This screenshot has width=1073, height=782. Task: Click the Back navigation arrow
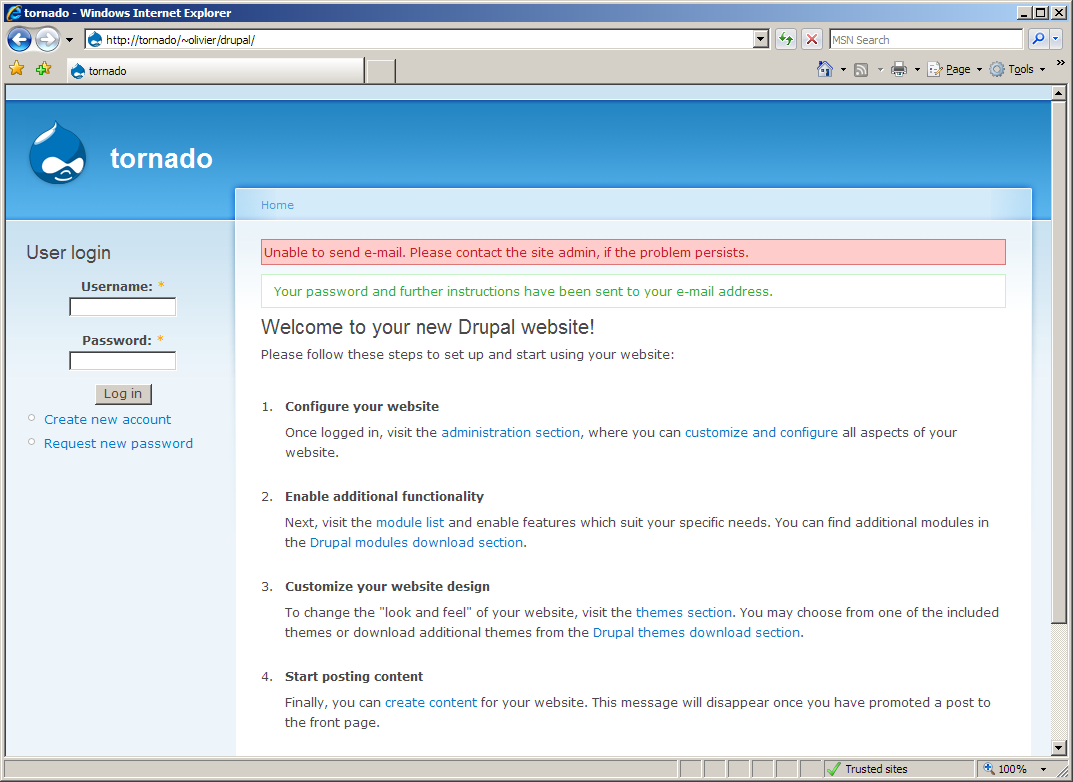click(19, 38)
